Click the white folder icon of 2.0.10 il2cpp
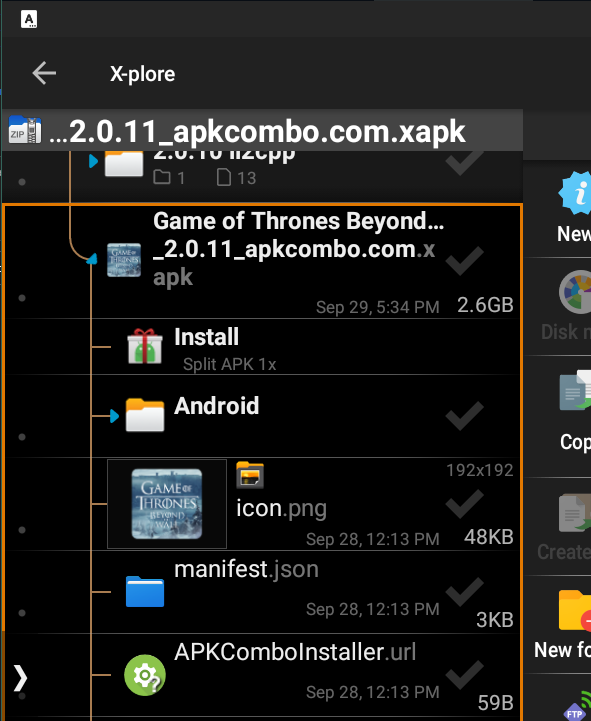This screenshot has width=591, height=721. [124, 164]
